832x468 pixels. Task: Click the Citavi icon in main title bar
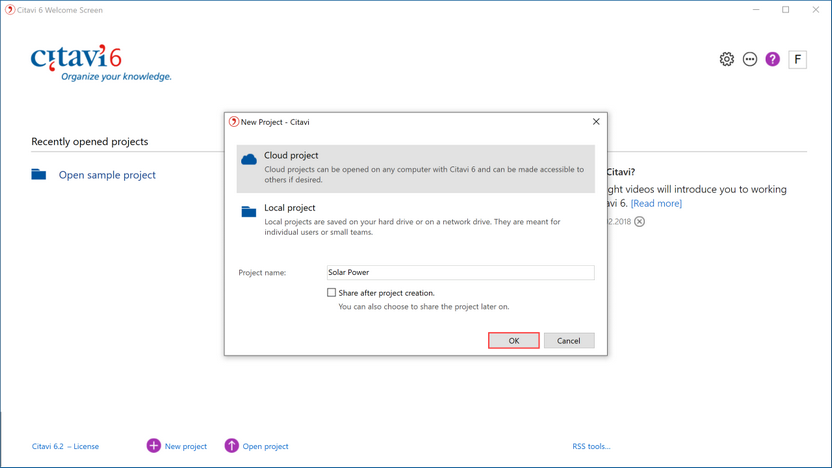coord(10,10)
